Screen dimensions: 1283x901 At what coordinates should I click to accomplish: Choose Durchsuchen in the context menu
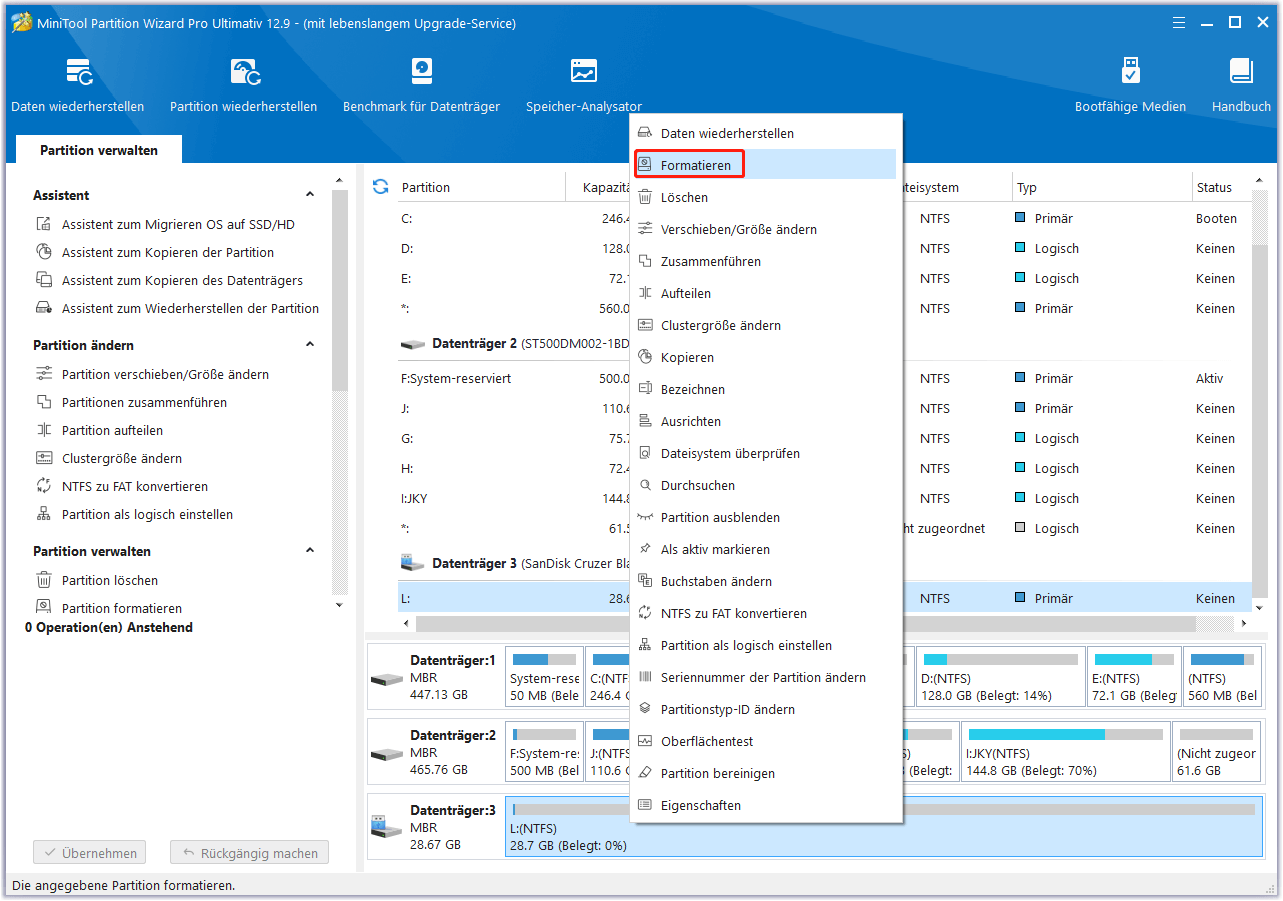(765, 485)
